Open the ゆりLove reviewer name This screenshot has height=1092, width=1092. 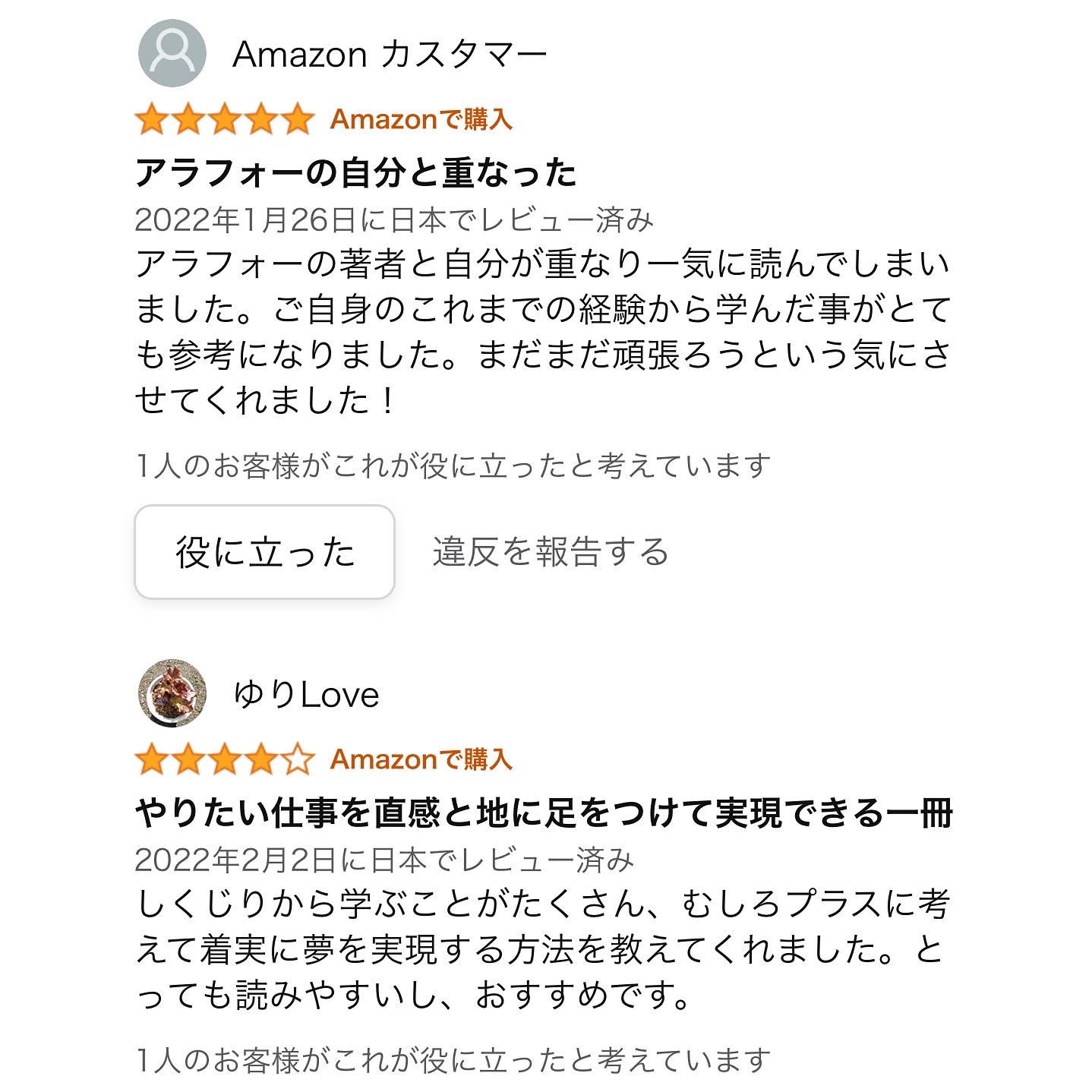306,694
